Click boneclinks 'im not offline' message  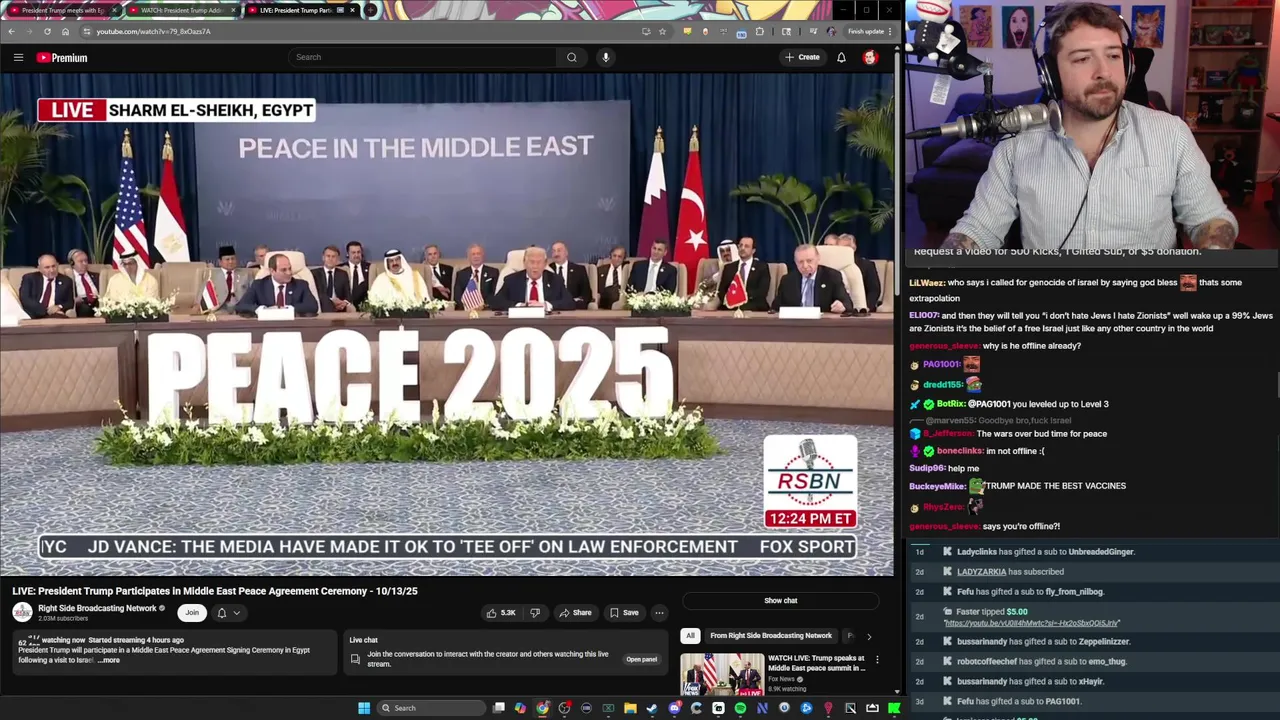click(x=977, y=451)
